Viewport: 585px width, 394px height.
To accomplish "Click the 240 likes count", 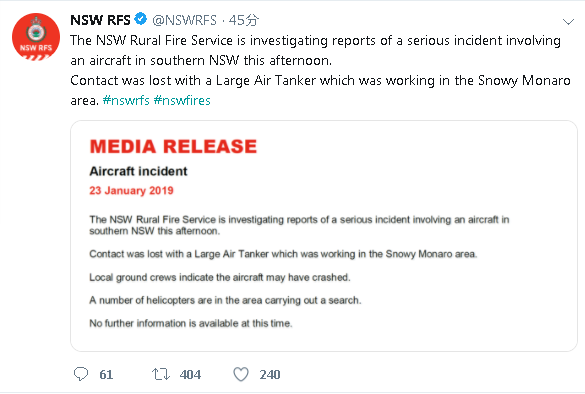I will click(x=270, y=374).
